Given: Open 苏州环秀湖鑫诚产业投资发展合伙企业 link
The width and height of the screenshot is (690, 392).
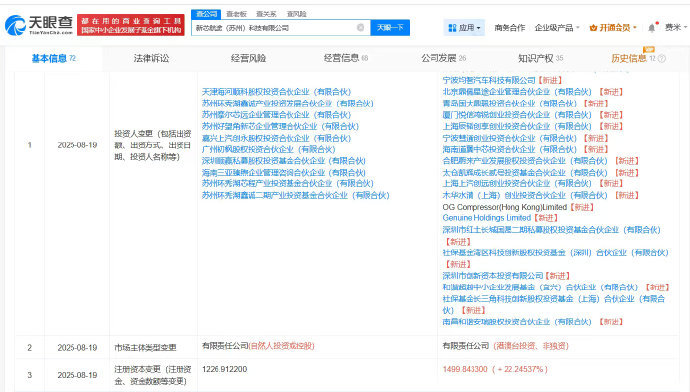Looking at the screenshot, I should tap(287, 103).
